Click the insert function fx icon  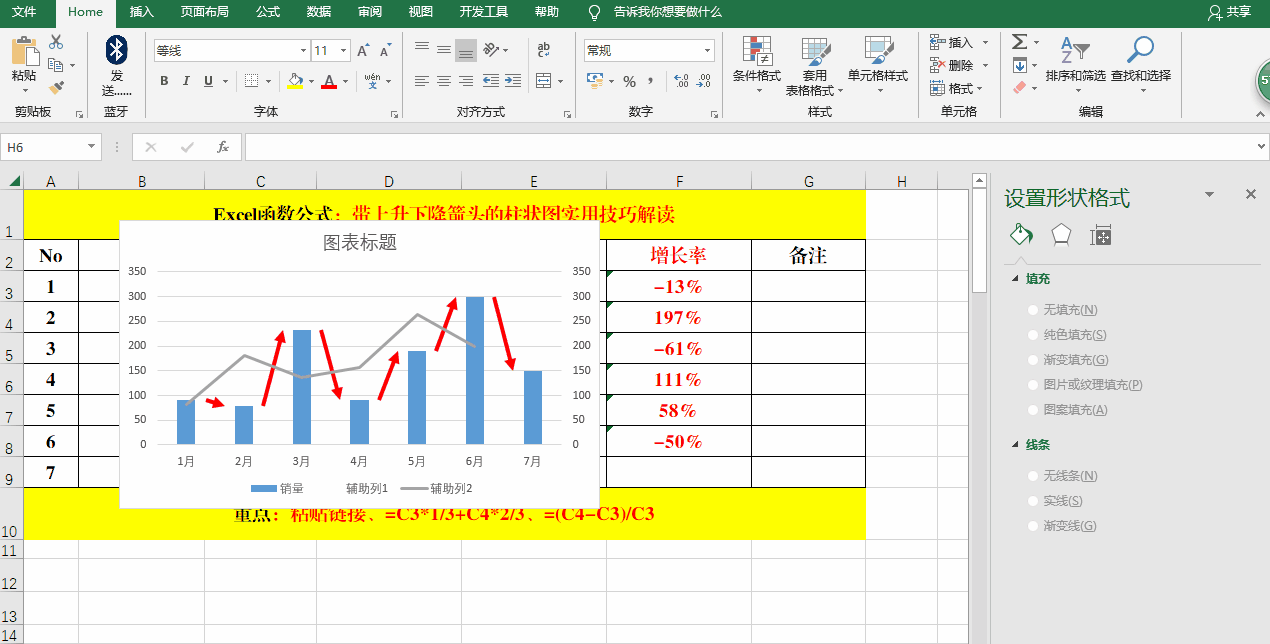coord(223,147)
